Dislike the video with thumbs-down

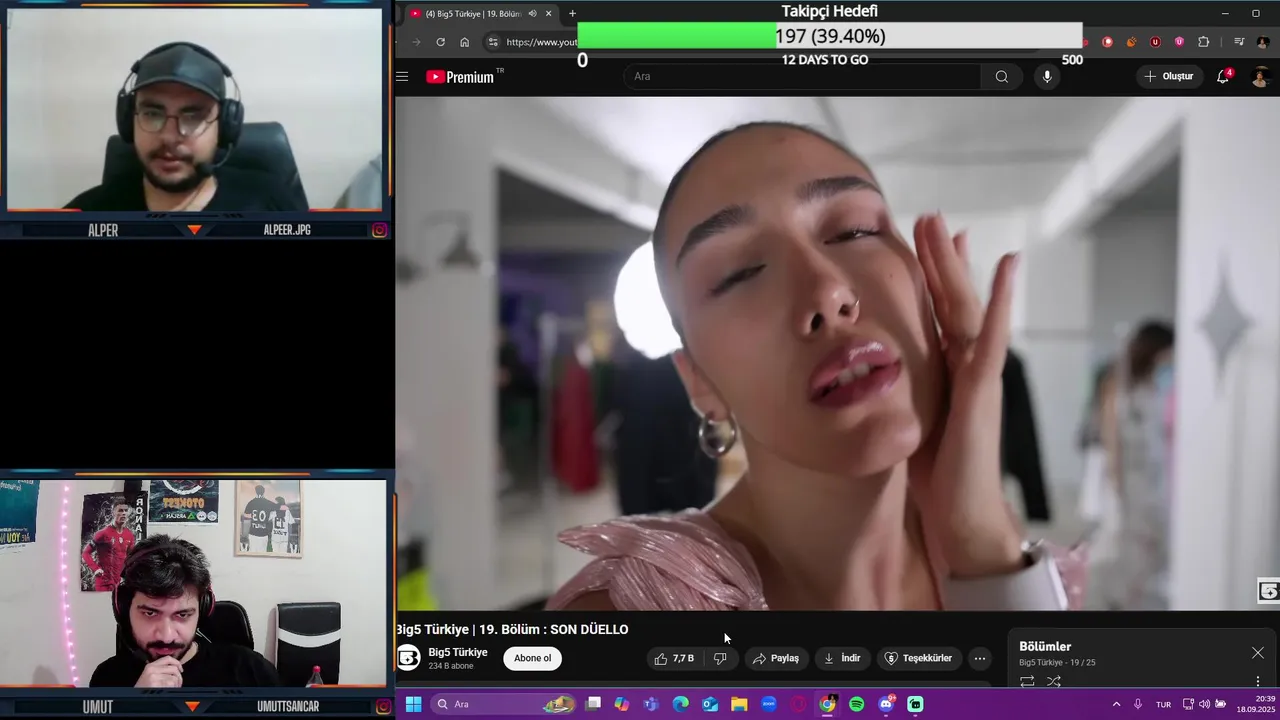pyautogui.click(x=720, y=658)
